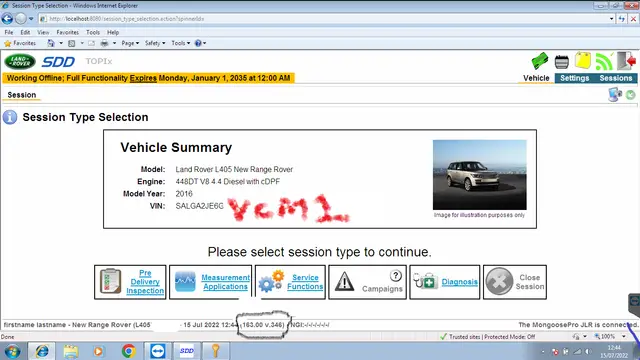Click the exit door icon with red arrow
This screenshot has height=360, width=640.
point(627,61)
